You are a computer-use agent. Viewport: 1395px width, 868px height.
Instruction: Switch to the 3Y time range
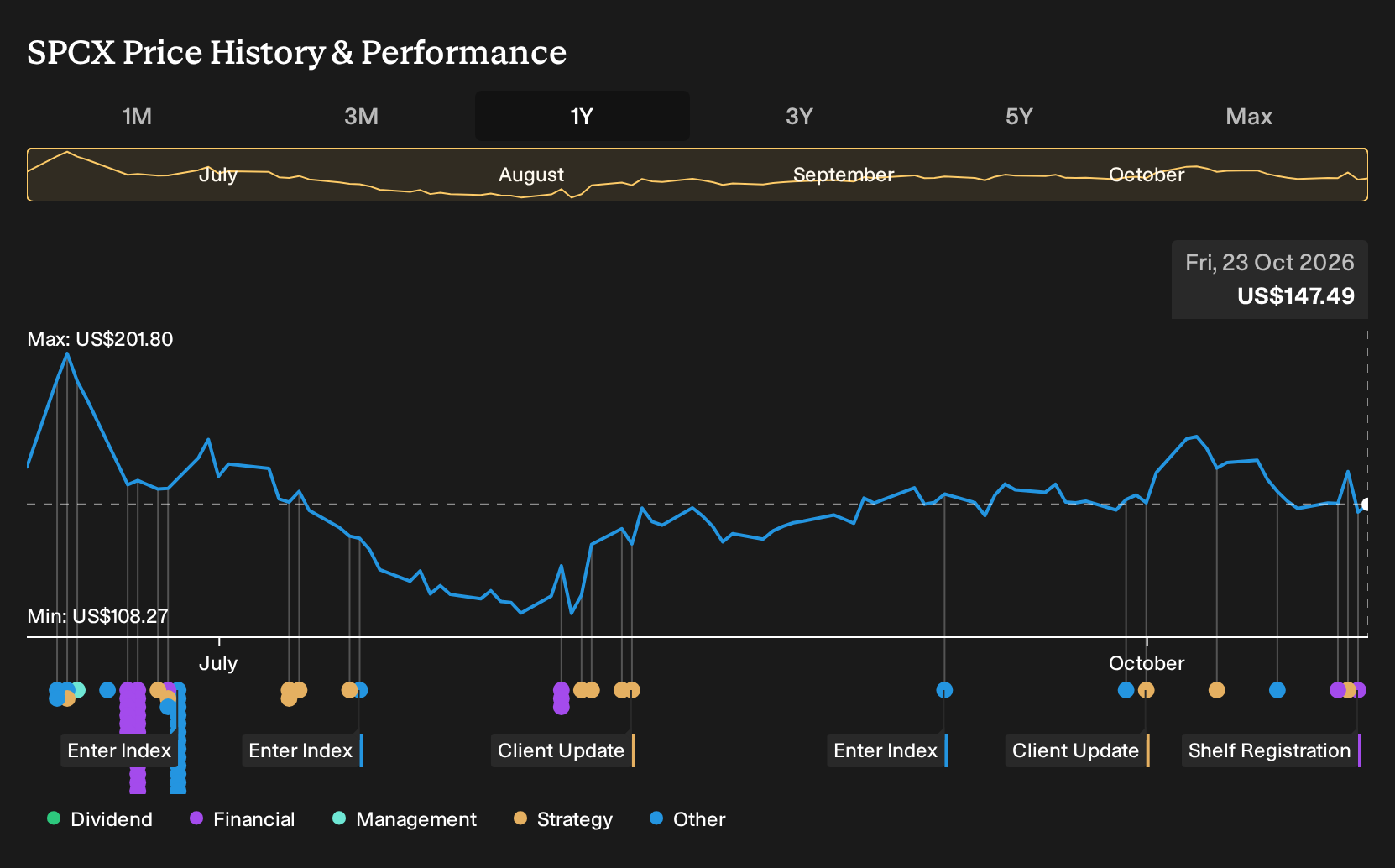[x=799, y=116]
